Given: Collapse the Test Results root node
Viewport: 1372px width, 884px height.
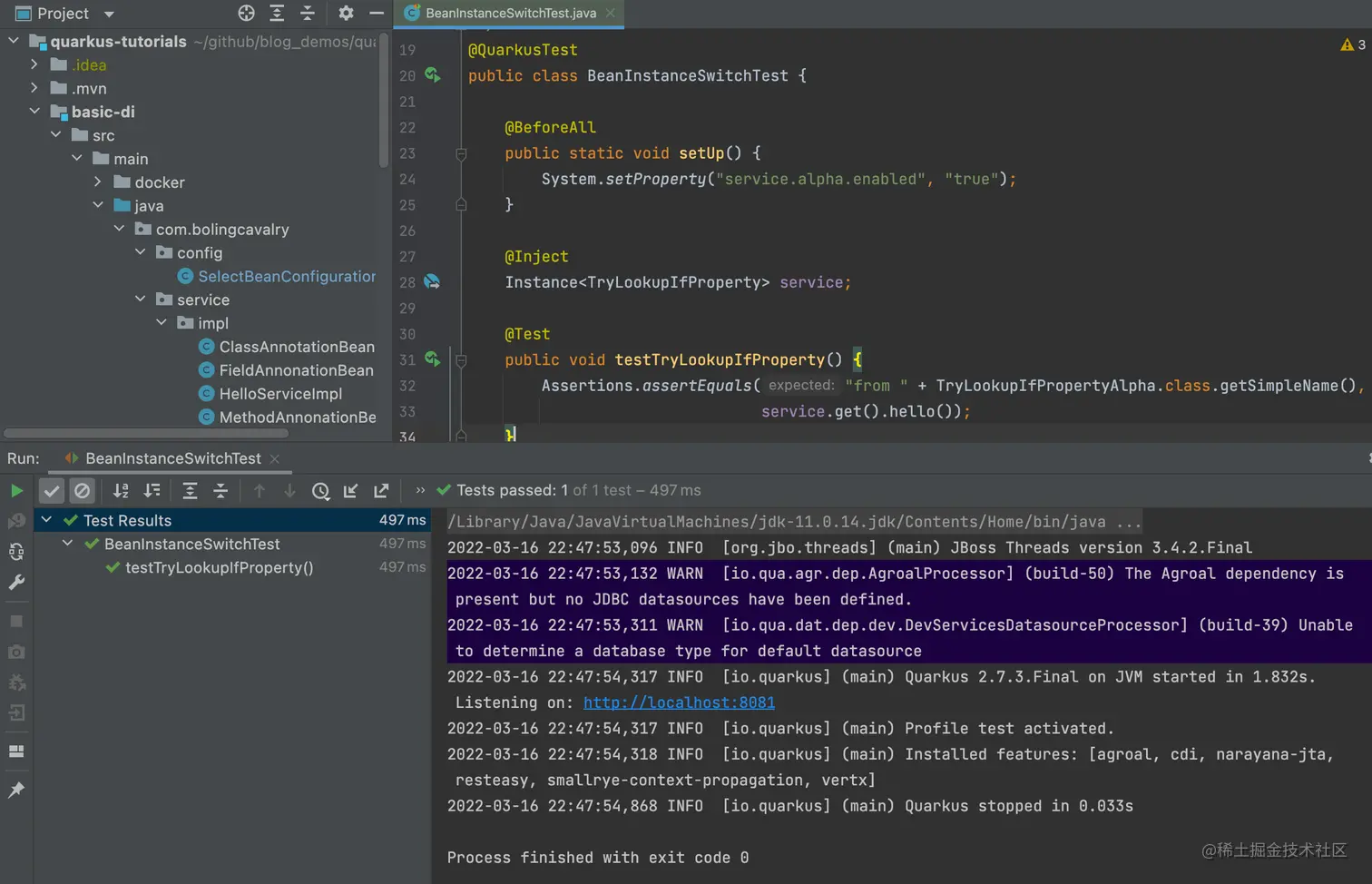Looking at the screenshot, I should click(x=46, y=520).
